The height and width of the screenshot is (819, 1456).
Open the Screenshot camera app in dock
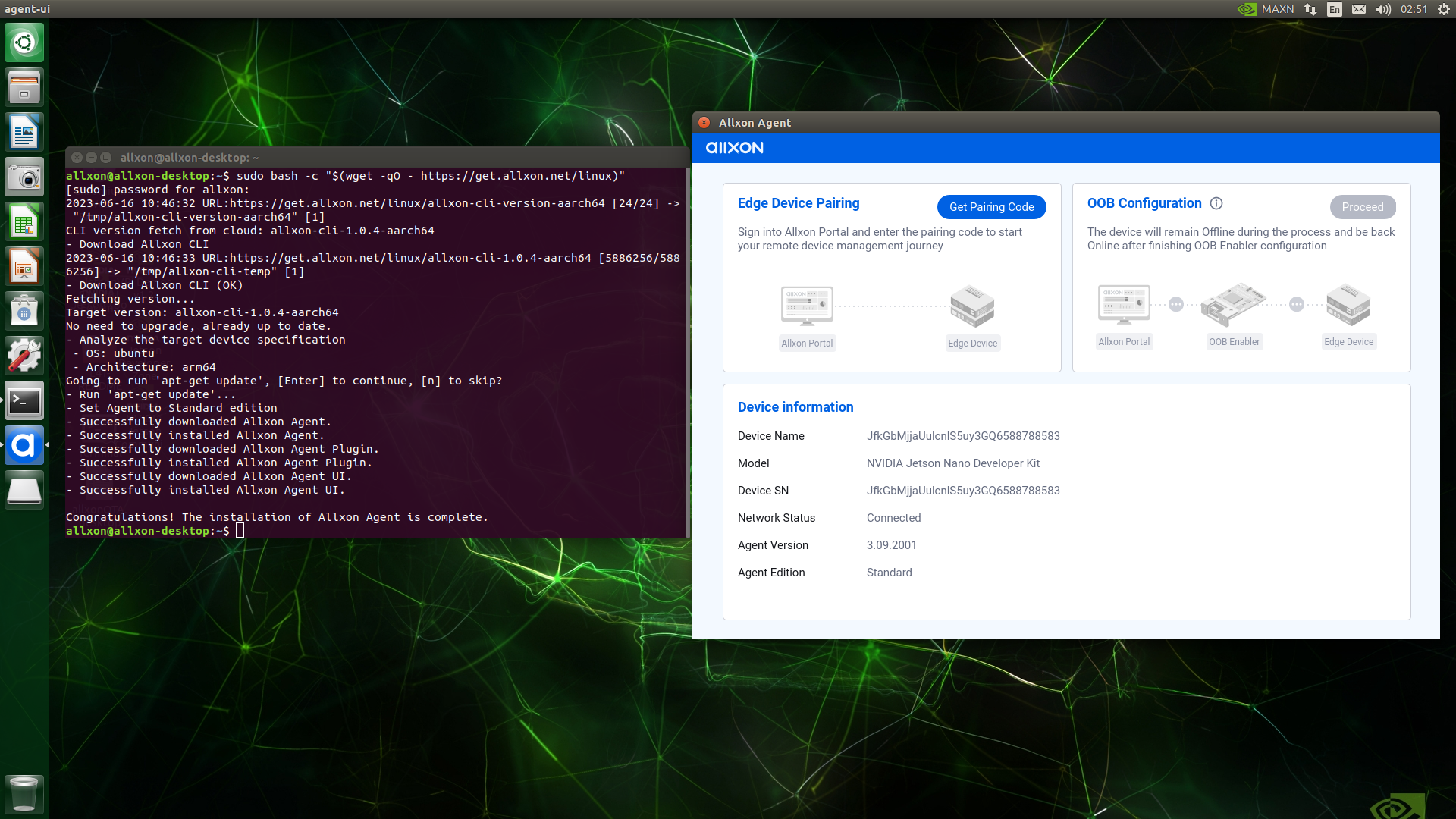click(24, 177)
